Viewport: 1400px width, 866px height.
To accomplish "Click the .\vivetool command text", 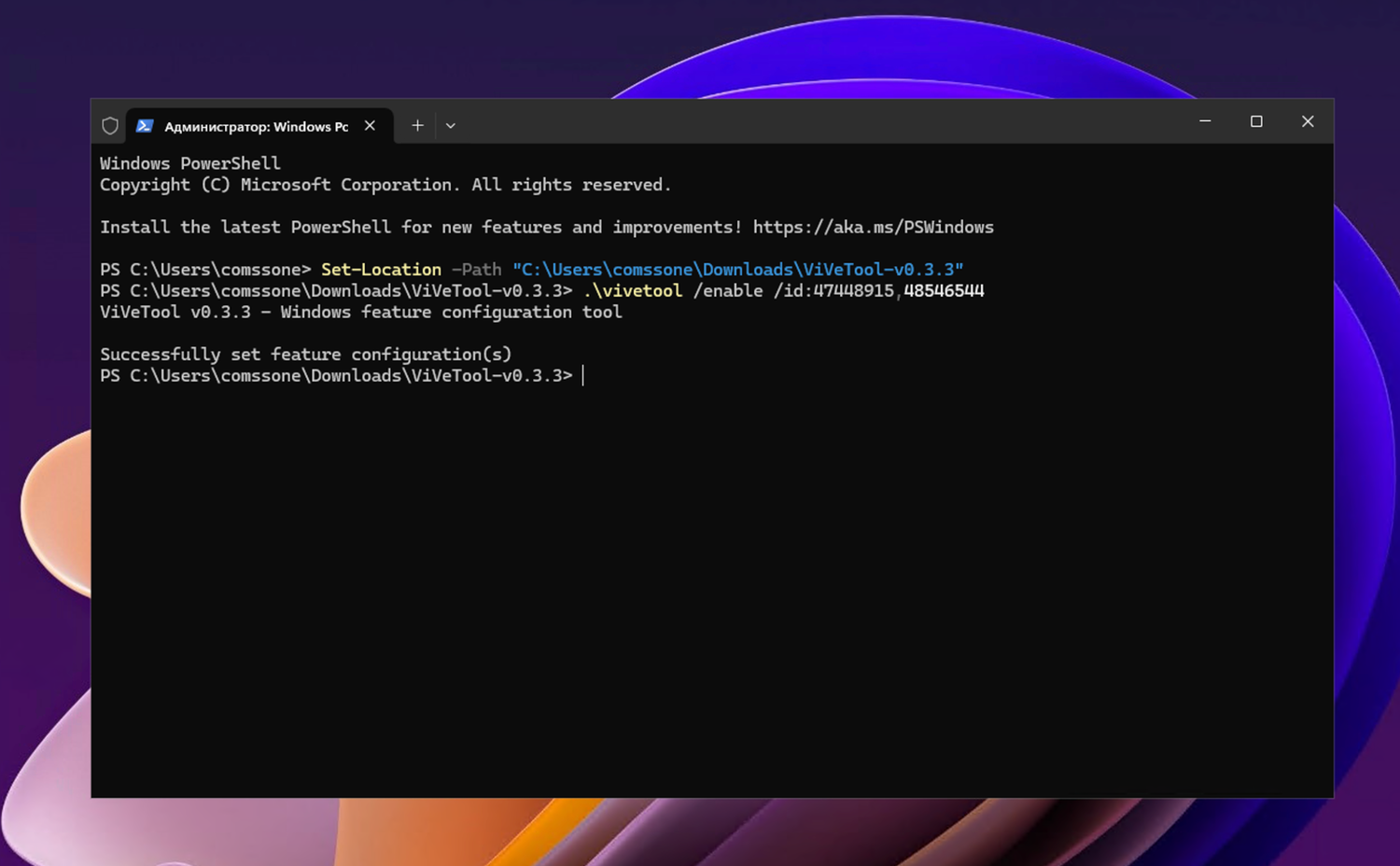I will tap(633, 291).
